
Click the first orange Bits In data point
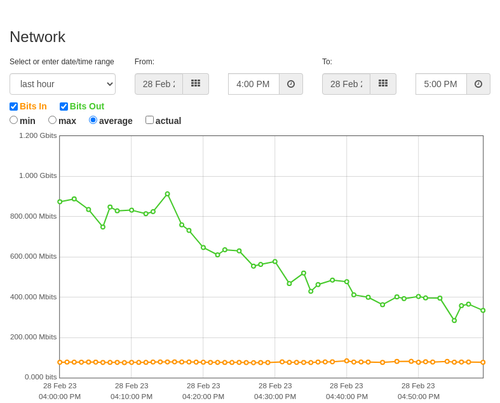[60, 362]
